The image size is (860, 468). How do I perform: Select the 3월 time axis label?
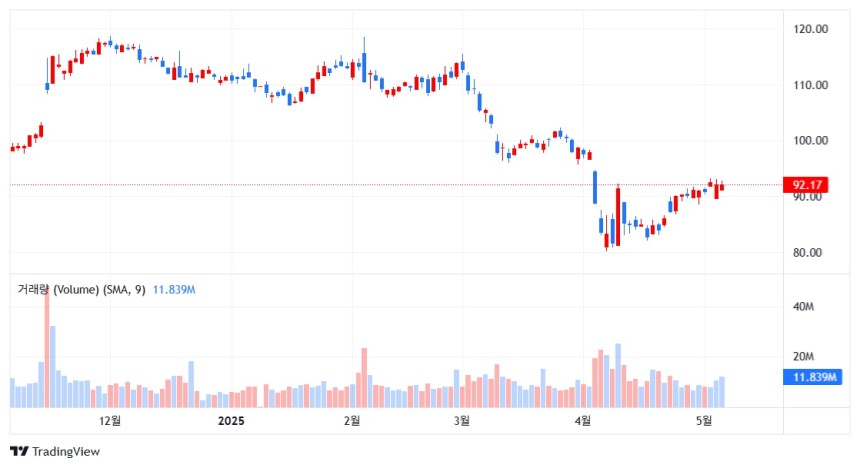pyautogui.click(x=462, y=421)
